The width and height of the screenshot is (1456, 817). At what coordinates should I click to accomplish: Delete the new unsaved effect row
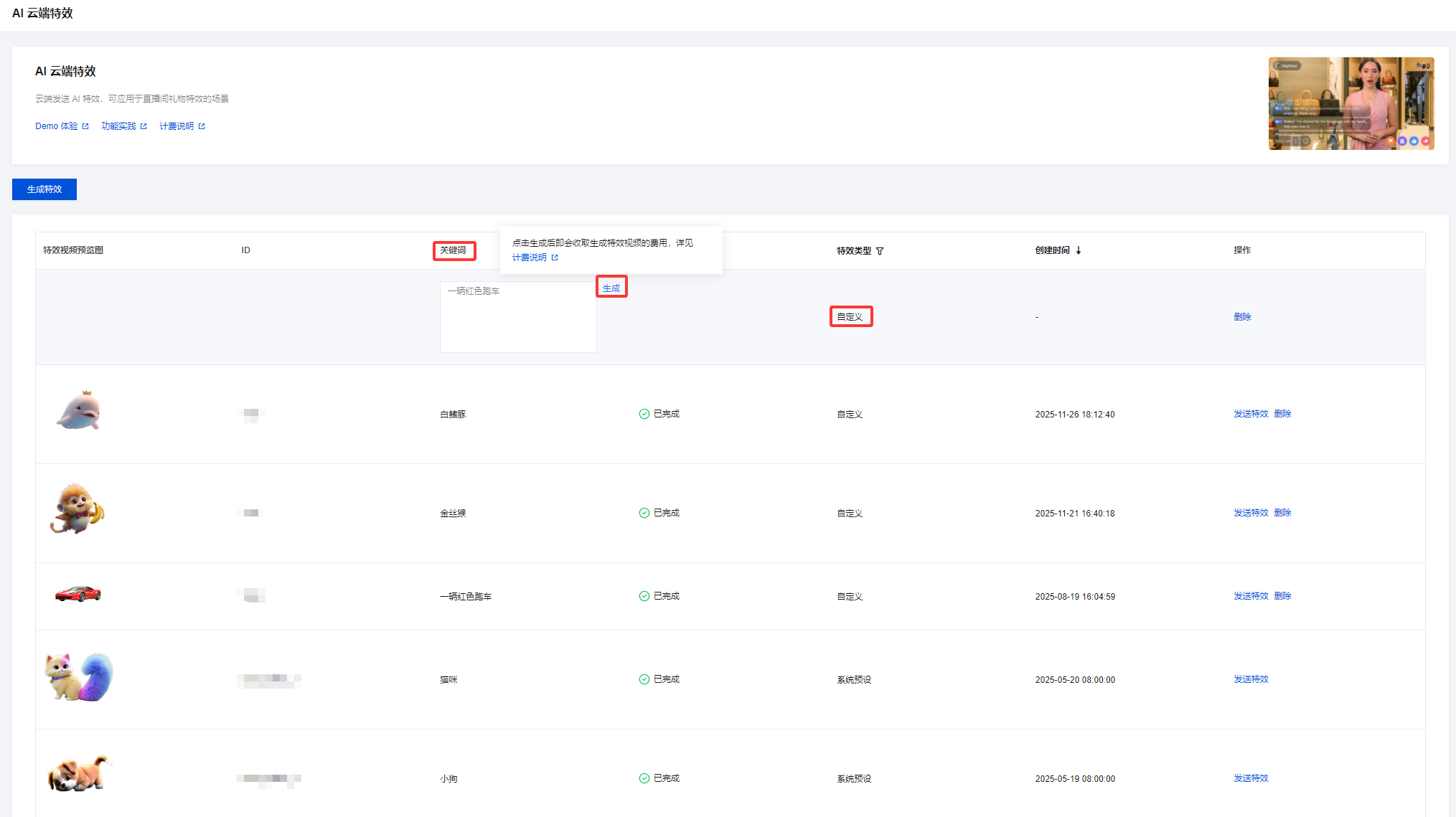(1242, 316)
